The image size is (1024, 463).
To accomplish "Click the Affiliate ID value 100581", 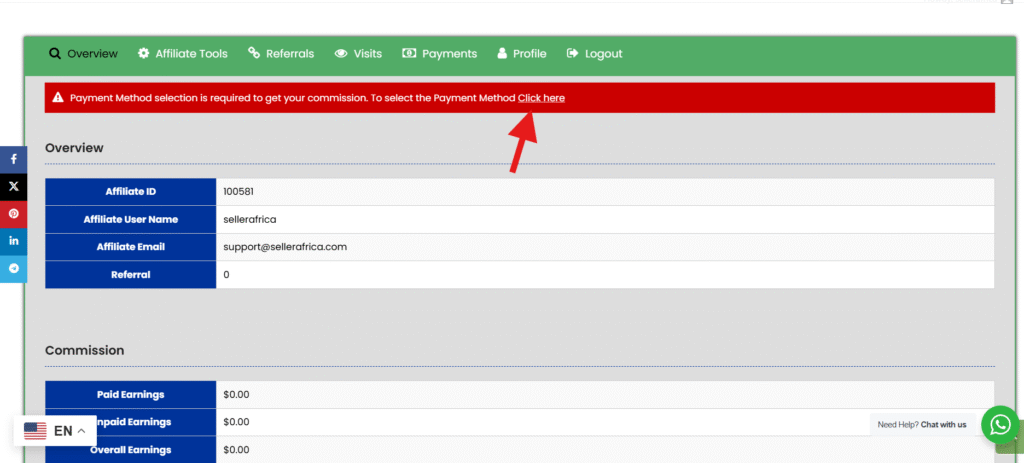I will click(239, 191).
